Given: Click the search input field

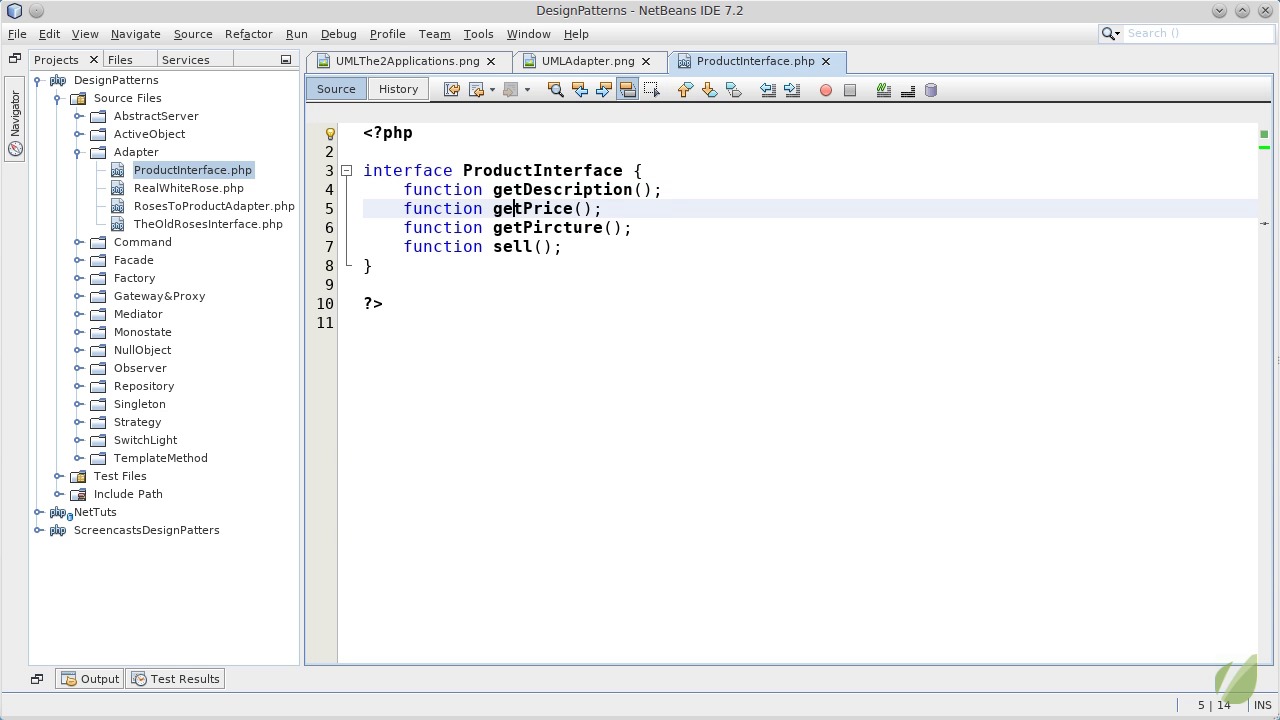Looking at the screenshot, I should click(1196, 33).
